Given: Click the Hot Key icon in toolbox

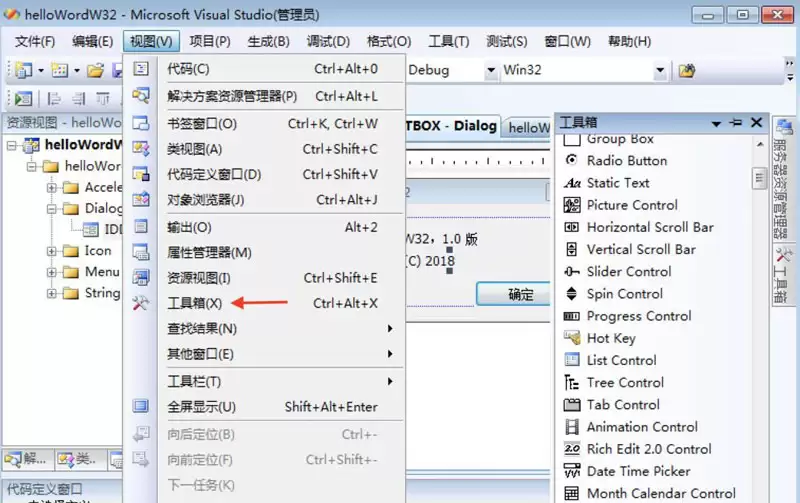Looking at the screenshot, I should tap(571, 338).
